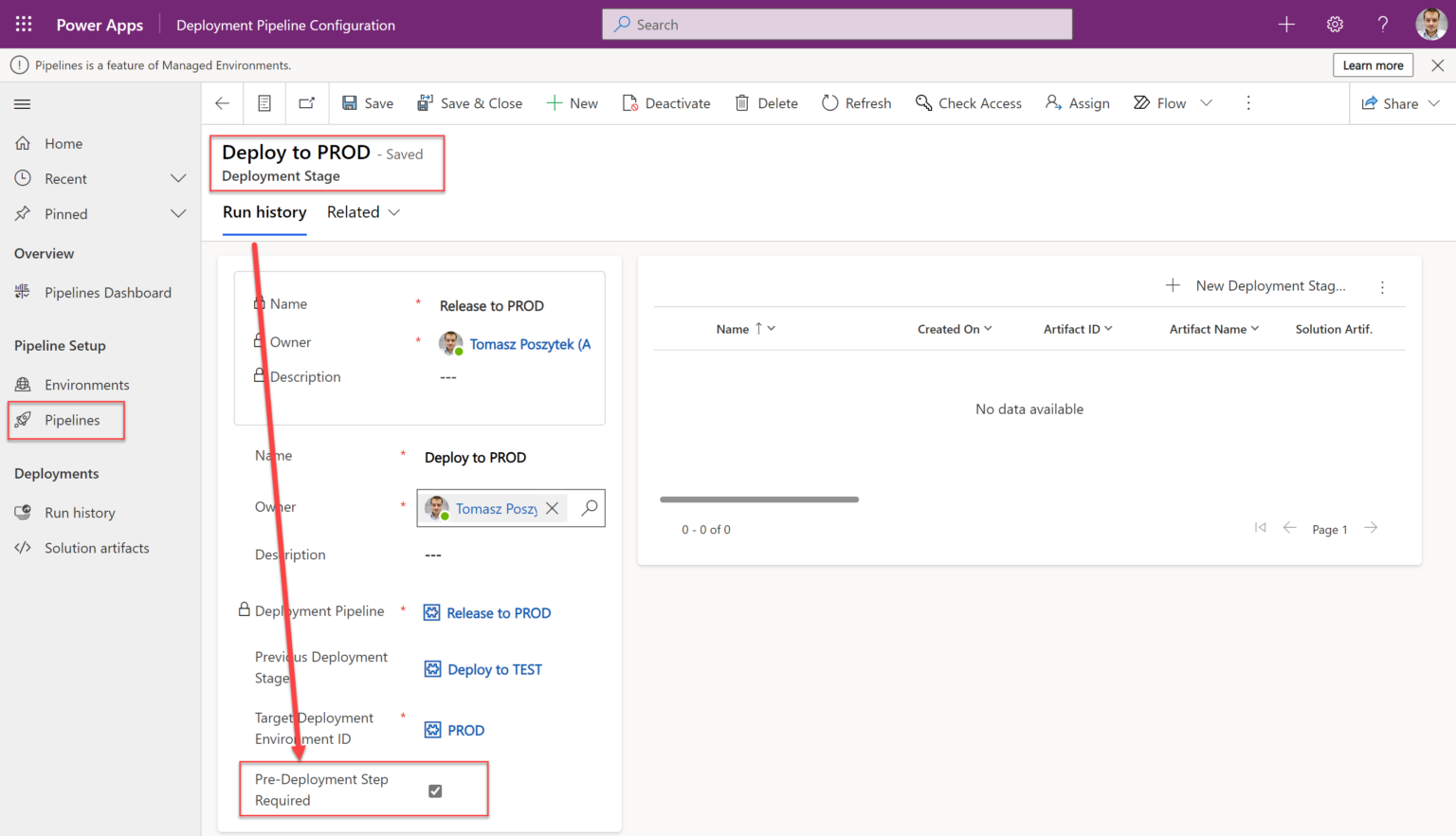The width and height of the screenshot is (1456, 836).
Task: Delete the deployment stage
Action: point(767,103)
